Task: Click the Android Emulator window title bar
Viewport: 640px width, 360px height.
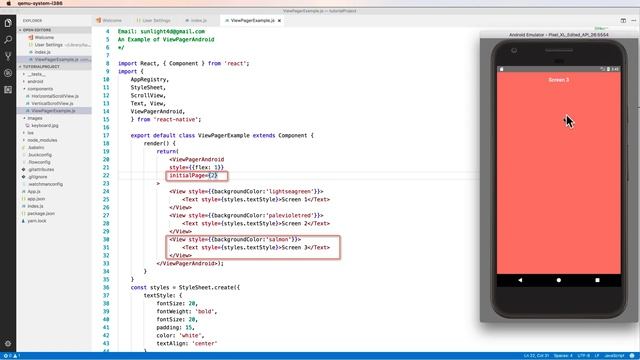Action: 559,35
